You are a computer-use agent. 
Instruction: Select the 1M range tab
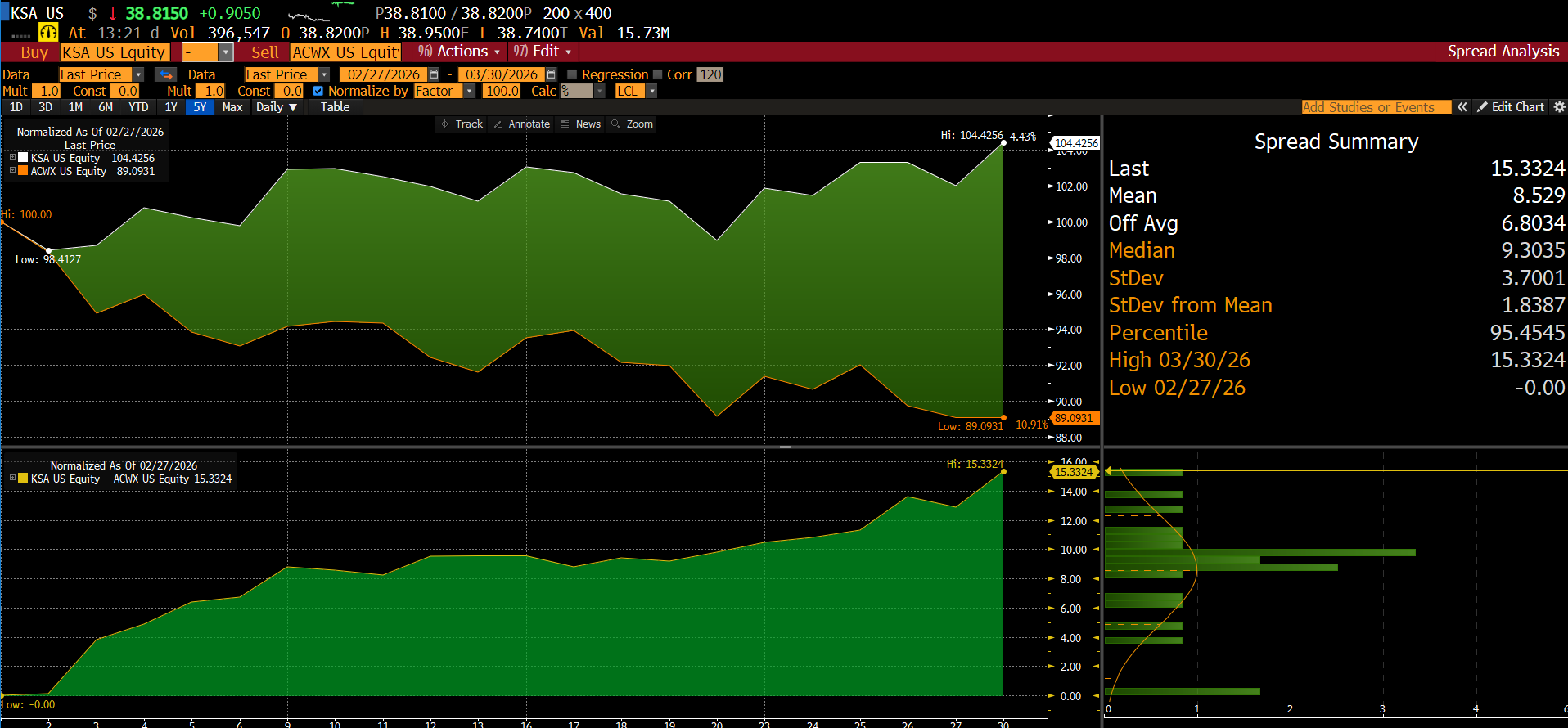[x=75, y=107]
